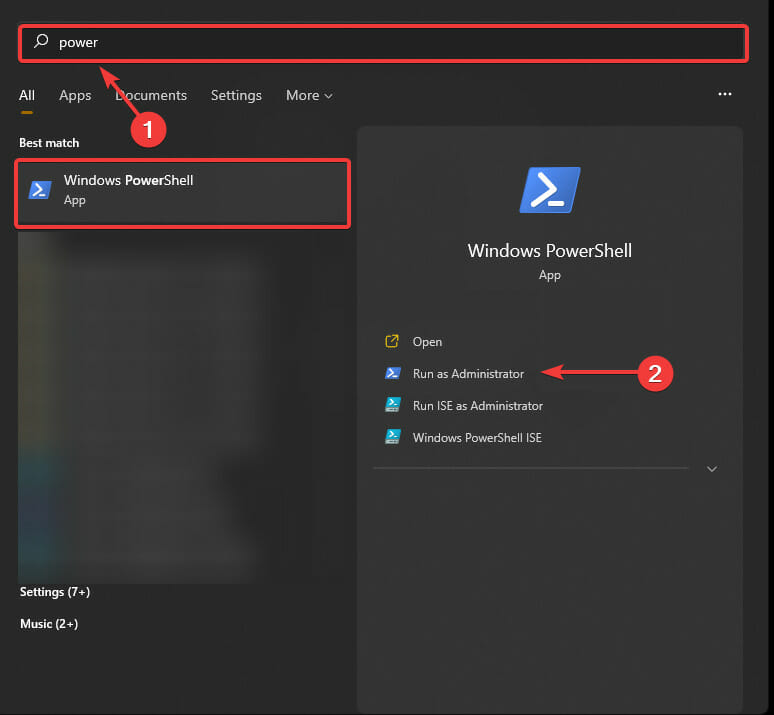This screenshot has width=774, height=715.
Task: Choose Run ISE as Administrator
Action: coord(478,406)
